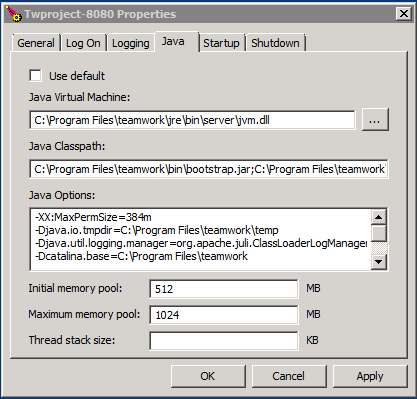Go to the Startup tab
The image size is (417, 399).
click(221, 43)
